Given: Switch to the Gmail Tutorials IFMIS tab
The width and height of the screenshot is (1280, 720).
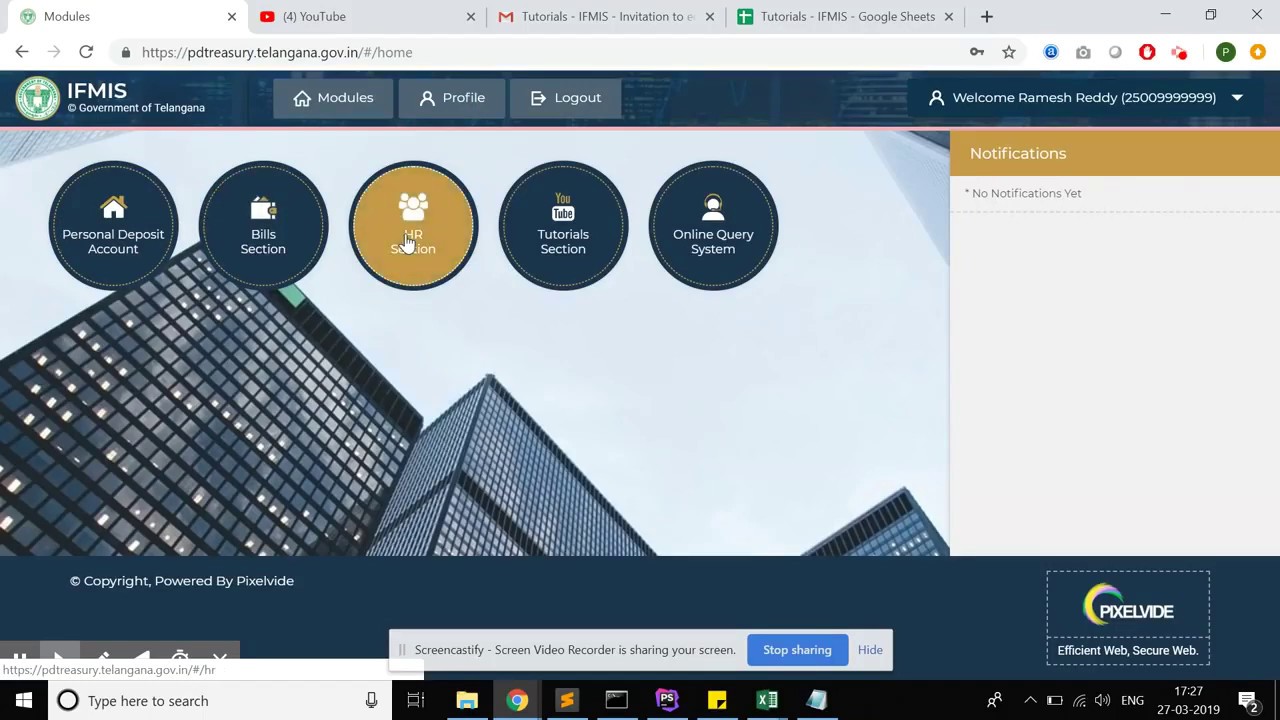Looking at the screenshot, I should coord(607,16).
